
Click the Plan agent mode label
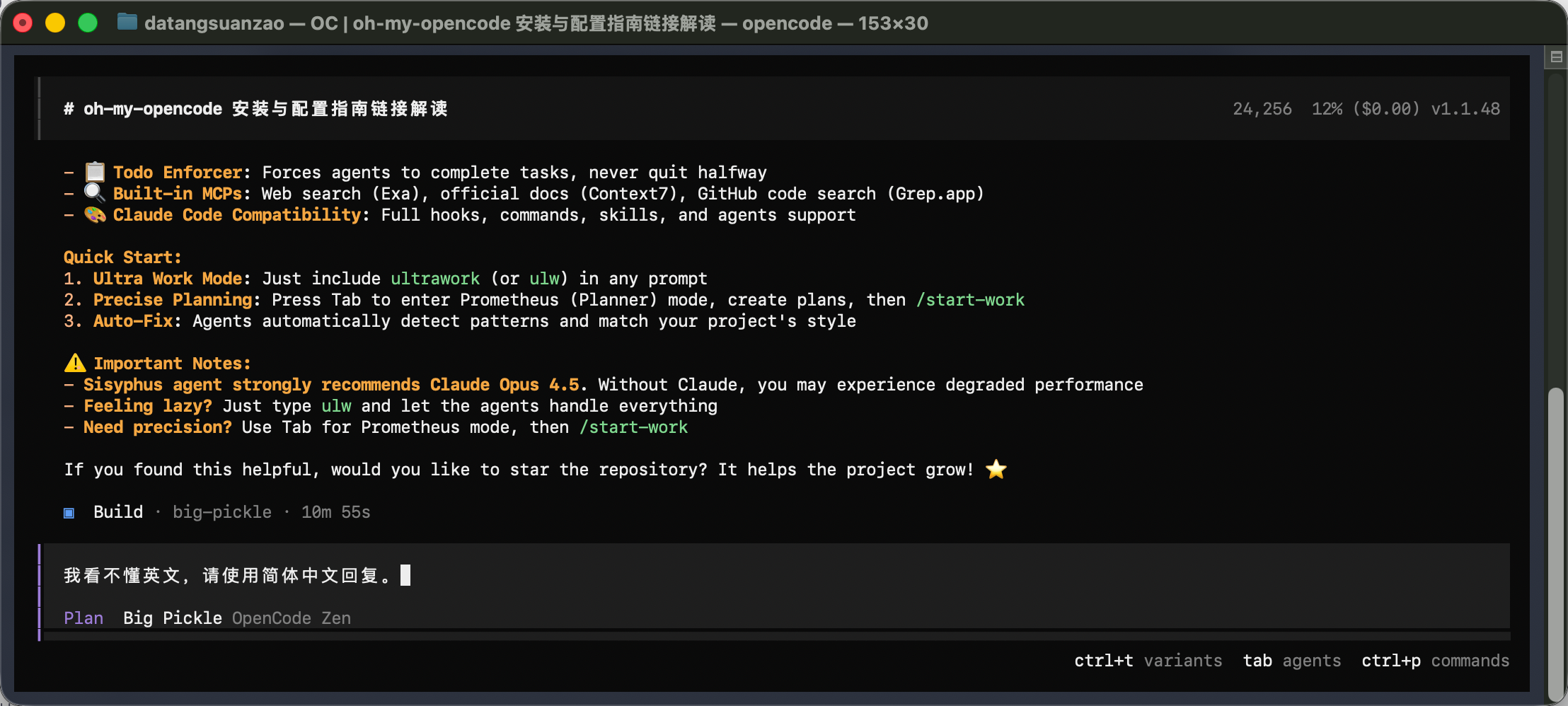[83, 618]
